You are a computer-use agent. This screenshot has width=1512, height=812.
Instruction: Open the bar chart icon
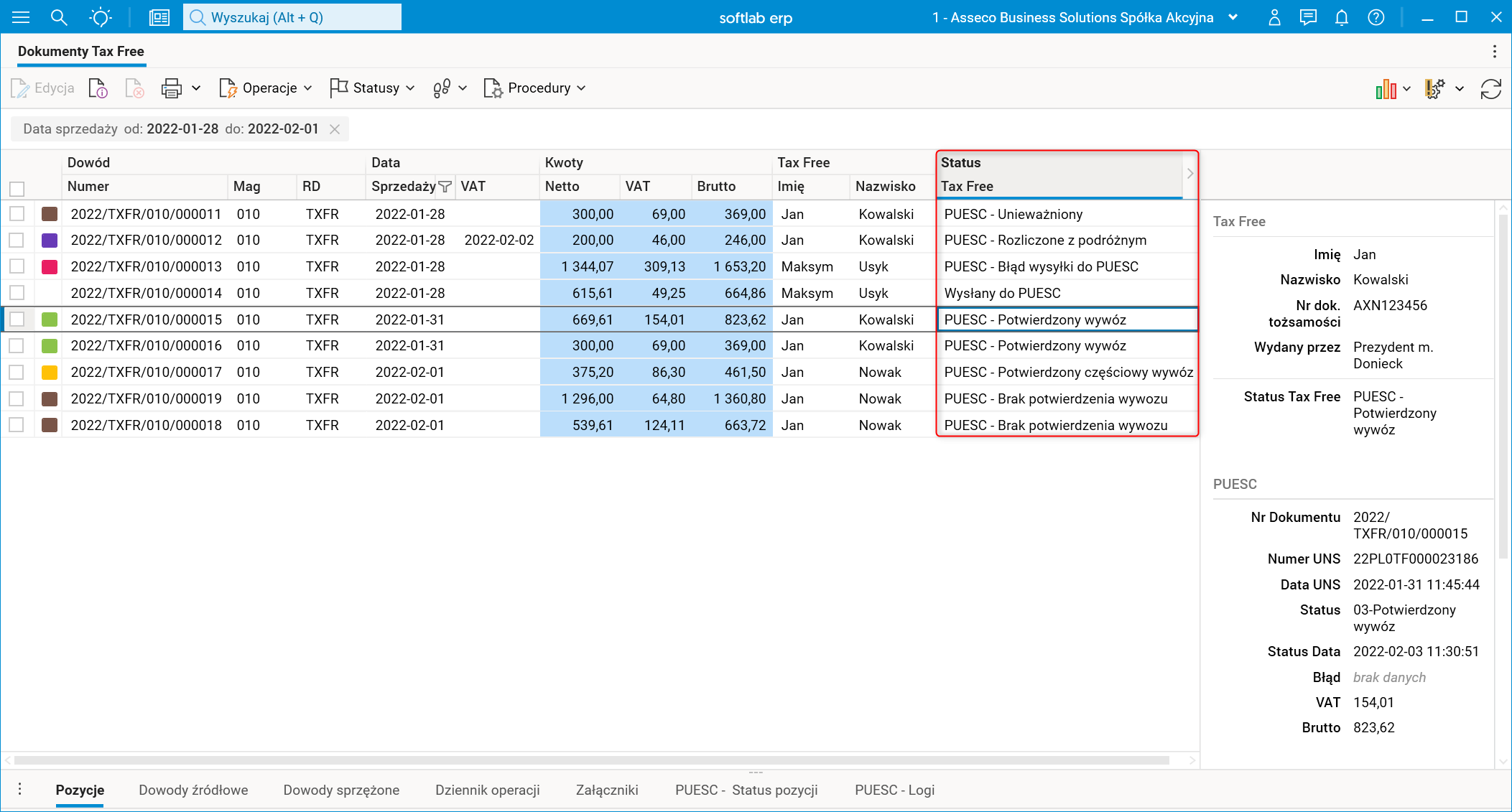tap(1386, 89)
